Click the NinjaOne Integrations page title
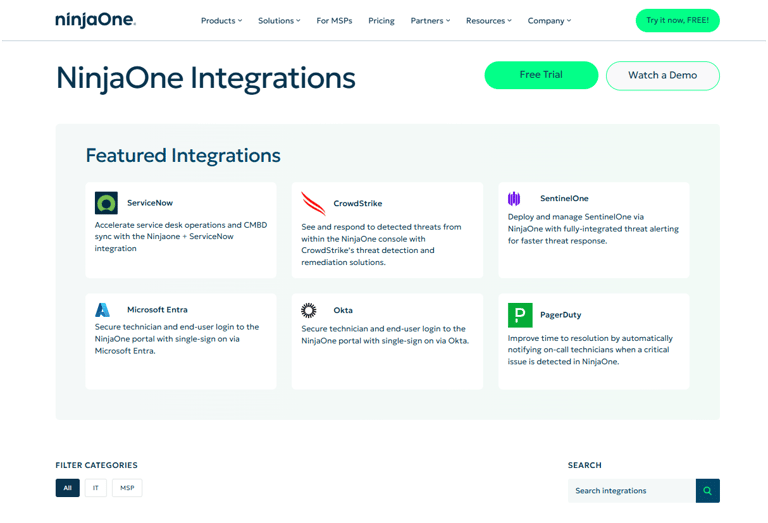 [206, 78]
